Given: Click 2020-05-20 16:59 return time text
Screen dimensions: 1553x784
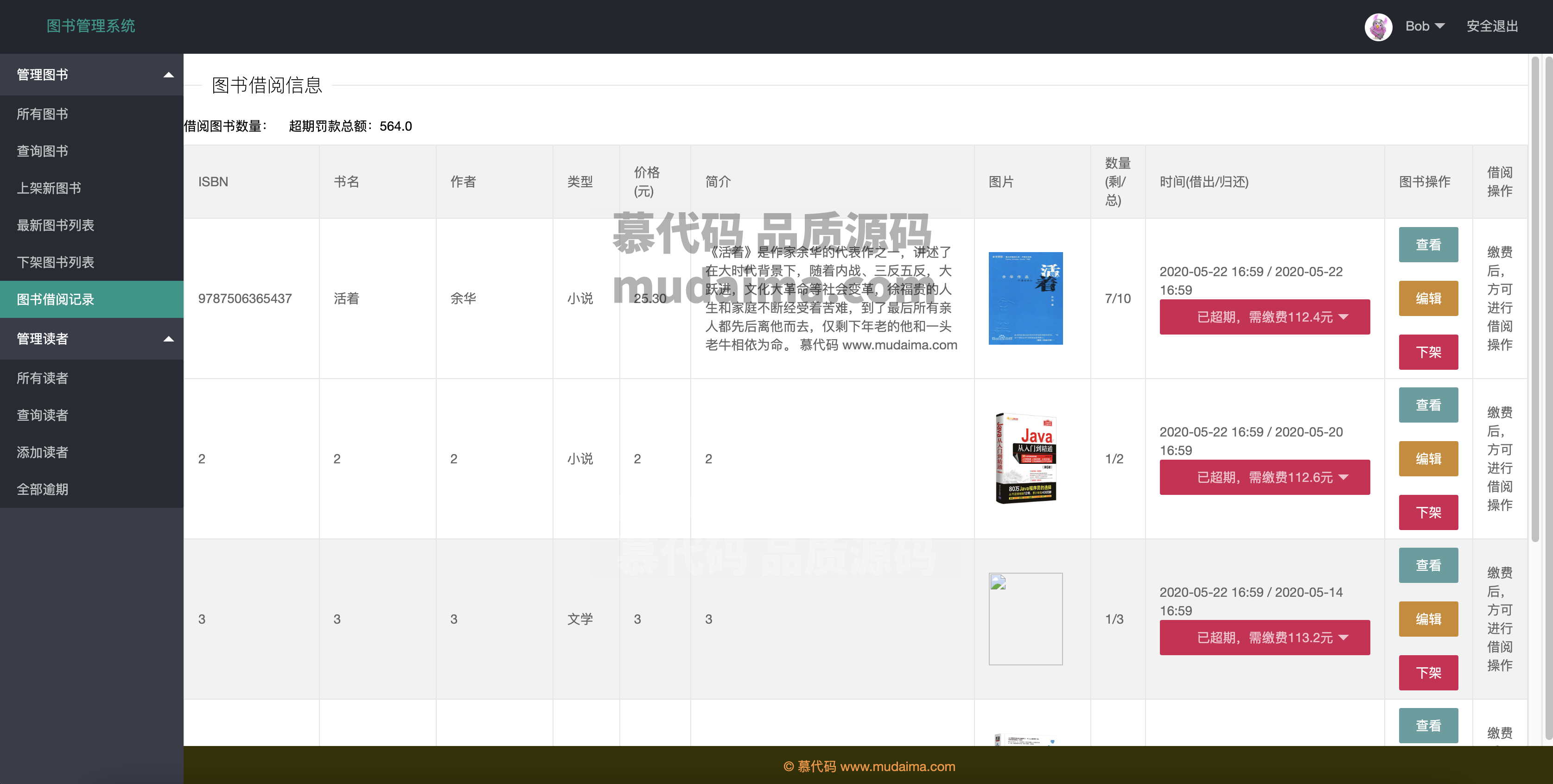Looking at the screenshot, I should 1251,441.
